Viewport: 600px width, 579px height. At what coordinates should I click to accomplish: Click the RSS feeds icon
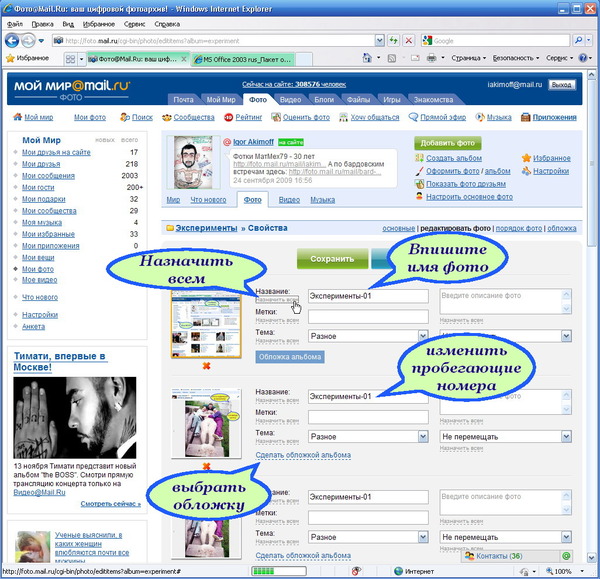pos(392,58)
